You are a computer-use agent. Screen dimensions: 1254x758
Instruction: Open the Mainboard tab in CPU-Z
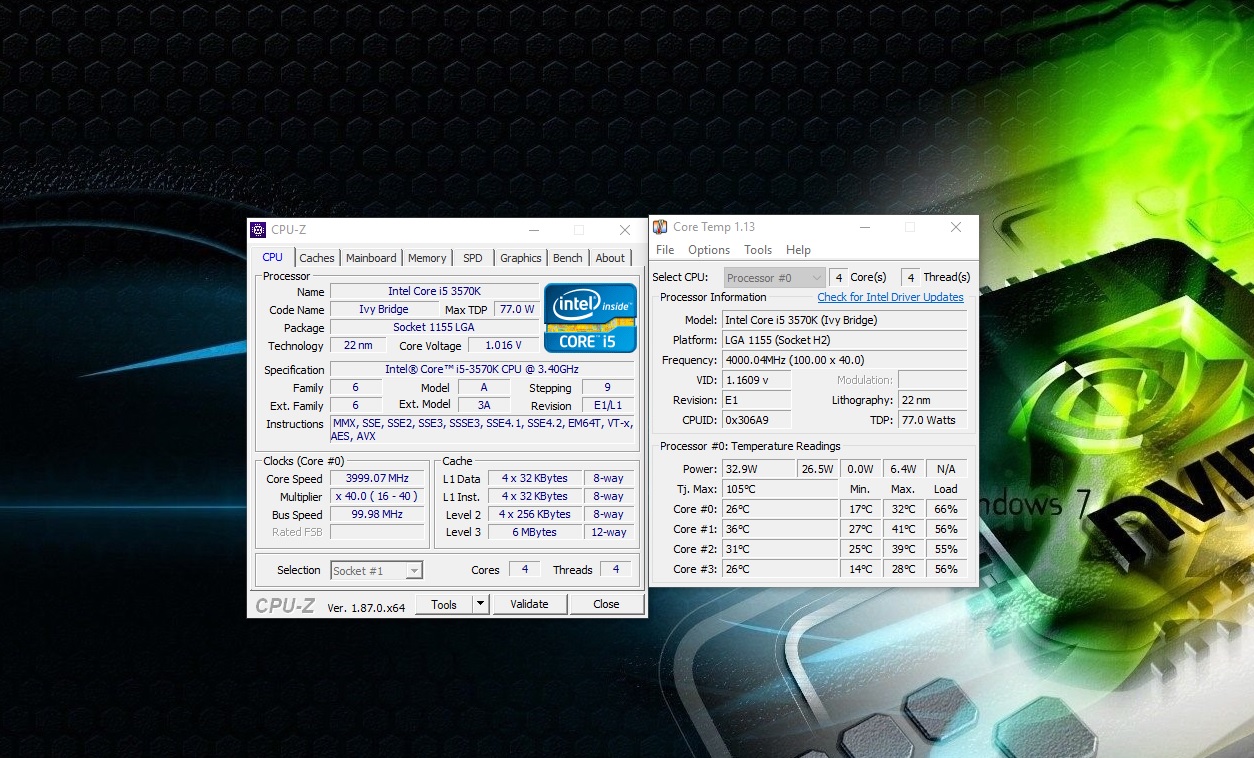(x=371, y=258)
